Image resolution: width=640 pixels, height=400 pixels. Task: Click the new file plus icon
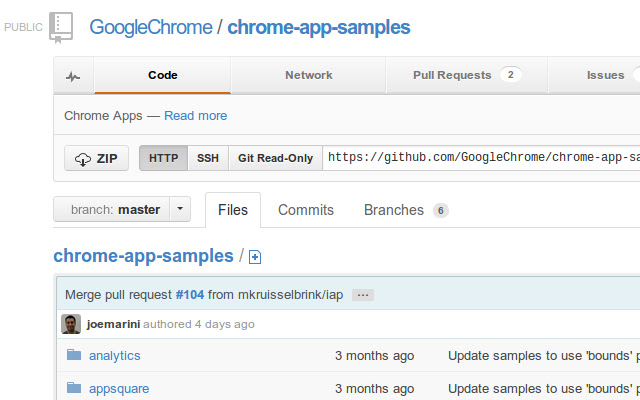255,257
